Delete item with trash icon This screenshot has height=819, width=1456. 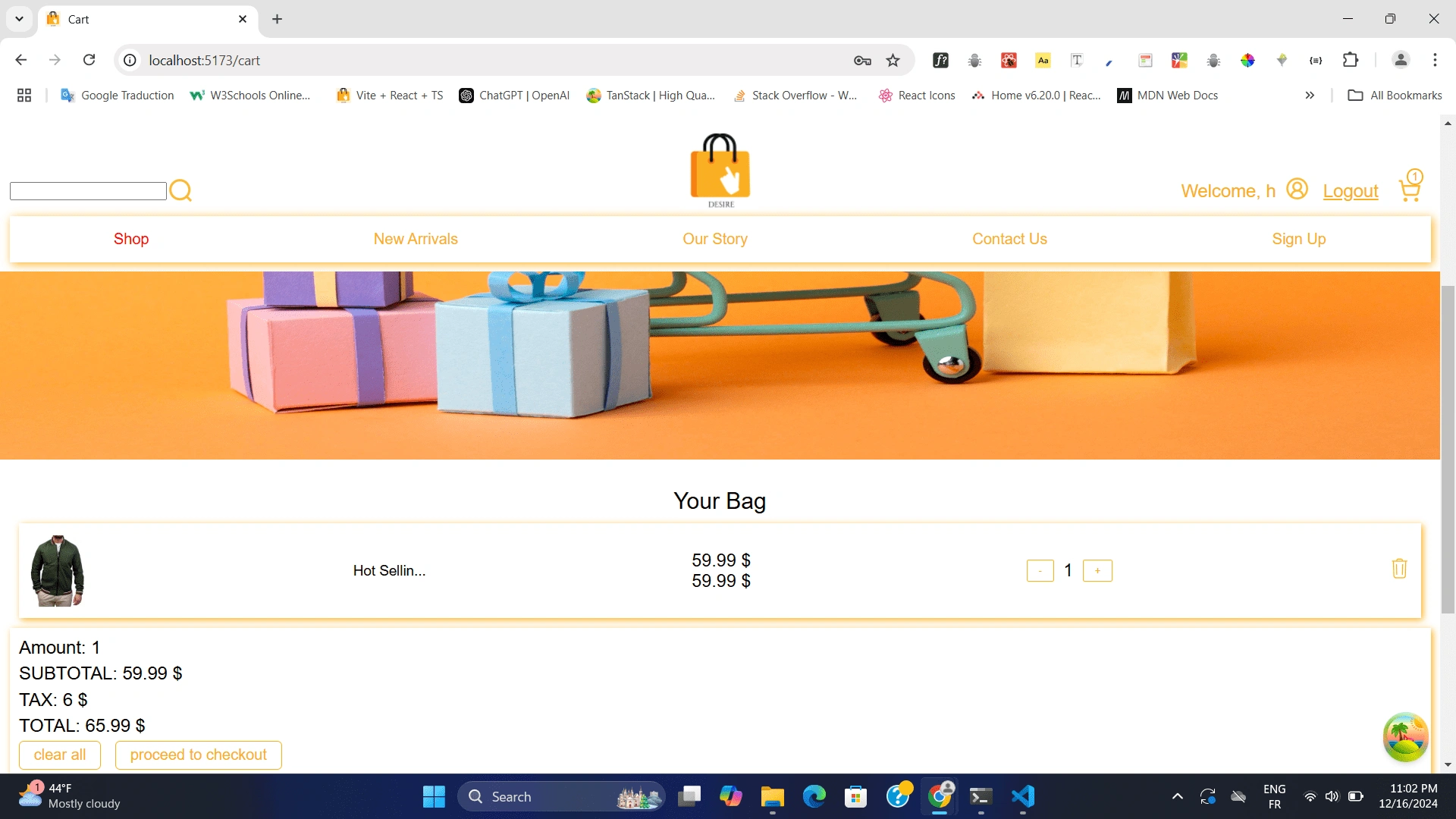point(1399,569)
